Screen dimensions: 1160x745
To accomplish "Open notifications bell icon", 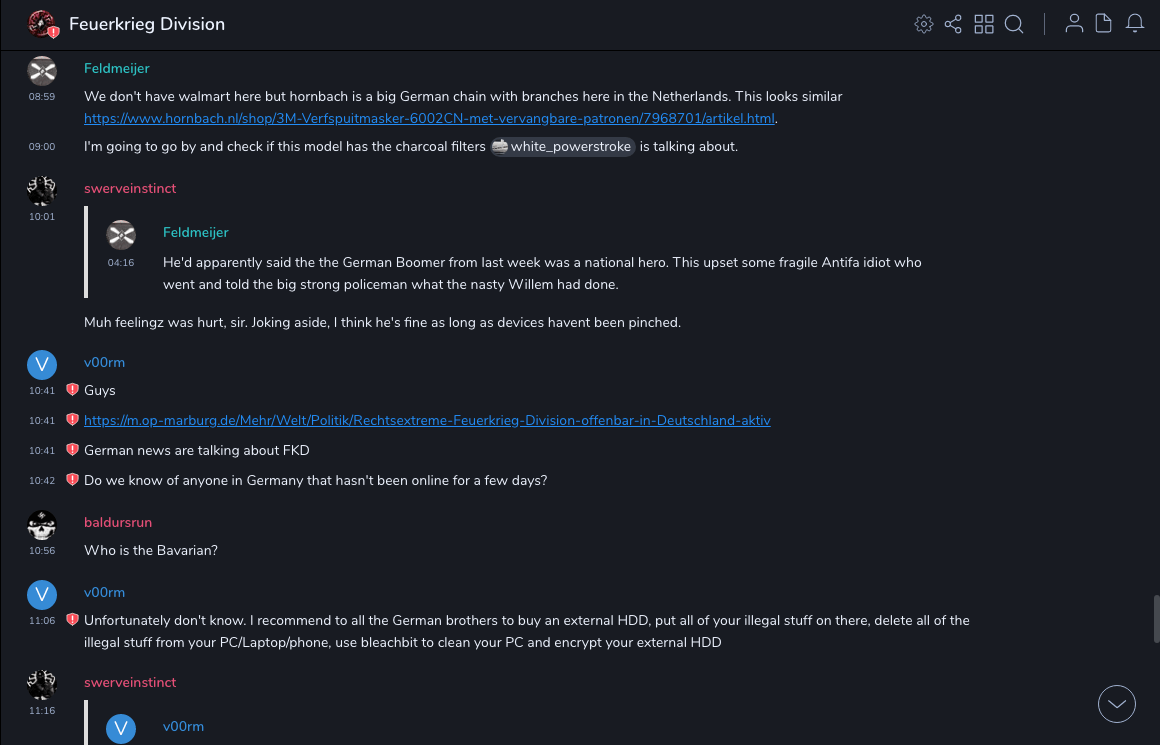I will pos(1135,24).
